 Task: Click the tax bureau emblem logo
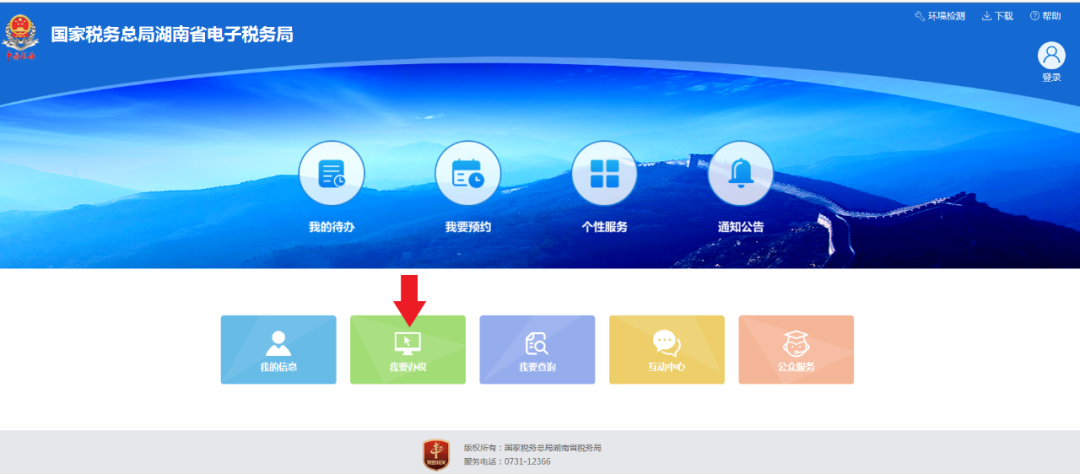pyautogui.click(x=21, y=37)
